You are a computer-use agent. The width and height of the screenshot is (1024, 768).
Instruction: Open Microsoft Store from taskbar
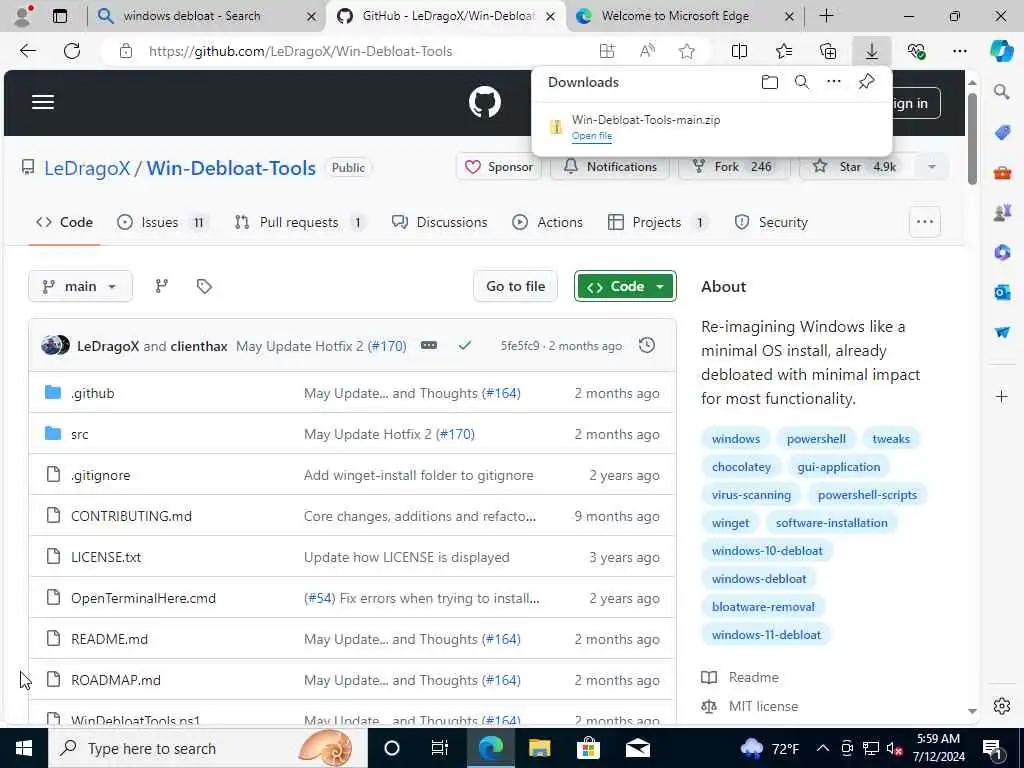point(588,748)
